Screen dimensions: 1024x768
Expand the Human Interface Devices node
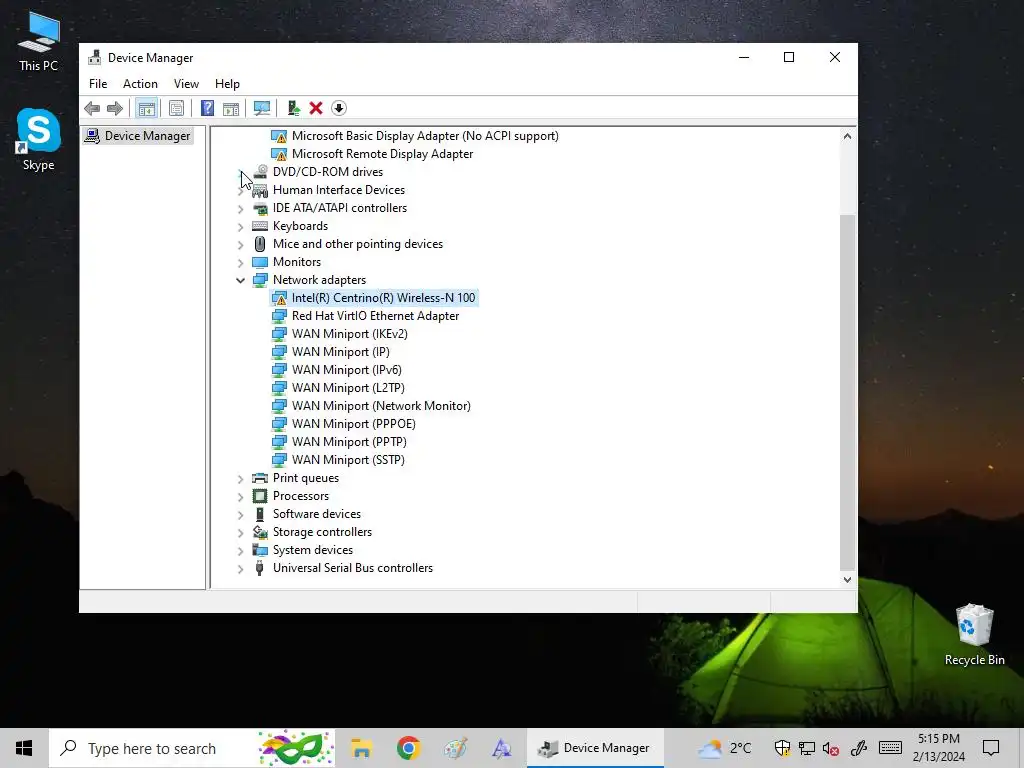tap(240, 191)
